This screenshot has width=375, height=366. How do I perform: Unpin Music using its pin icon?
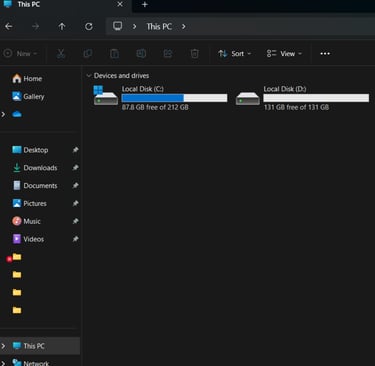click(76, 221)
